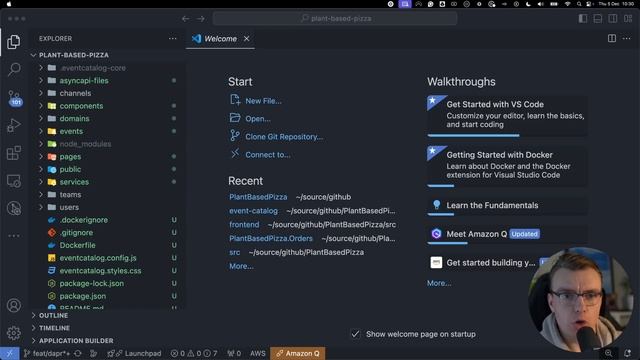
Task: Open the macOS Wi-Fi menu
Action: tap(567, 4)
